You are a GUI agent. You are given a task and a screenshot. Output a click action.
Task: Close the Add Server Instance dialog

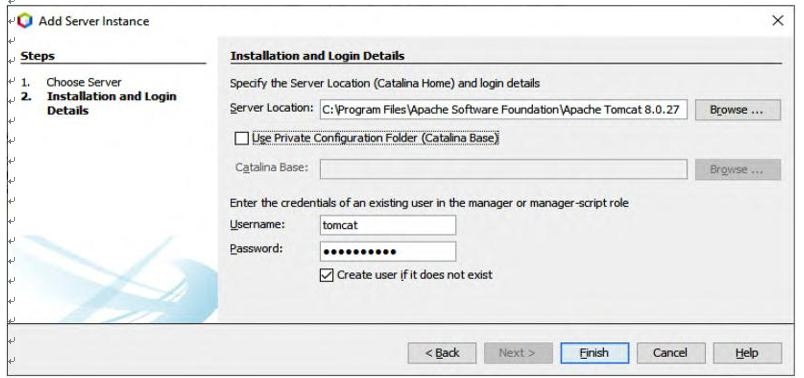tap(777, 21)
